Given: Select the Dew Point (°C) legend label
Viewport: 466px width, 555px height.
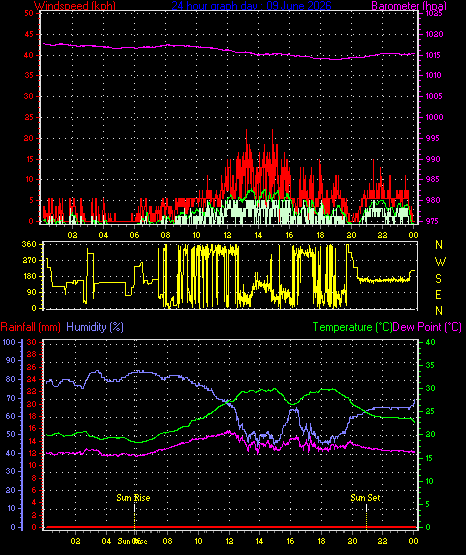Looking at the screenshot, I should (x=427, y=327).
